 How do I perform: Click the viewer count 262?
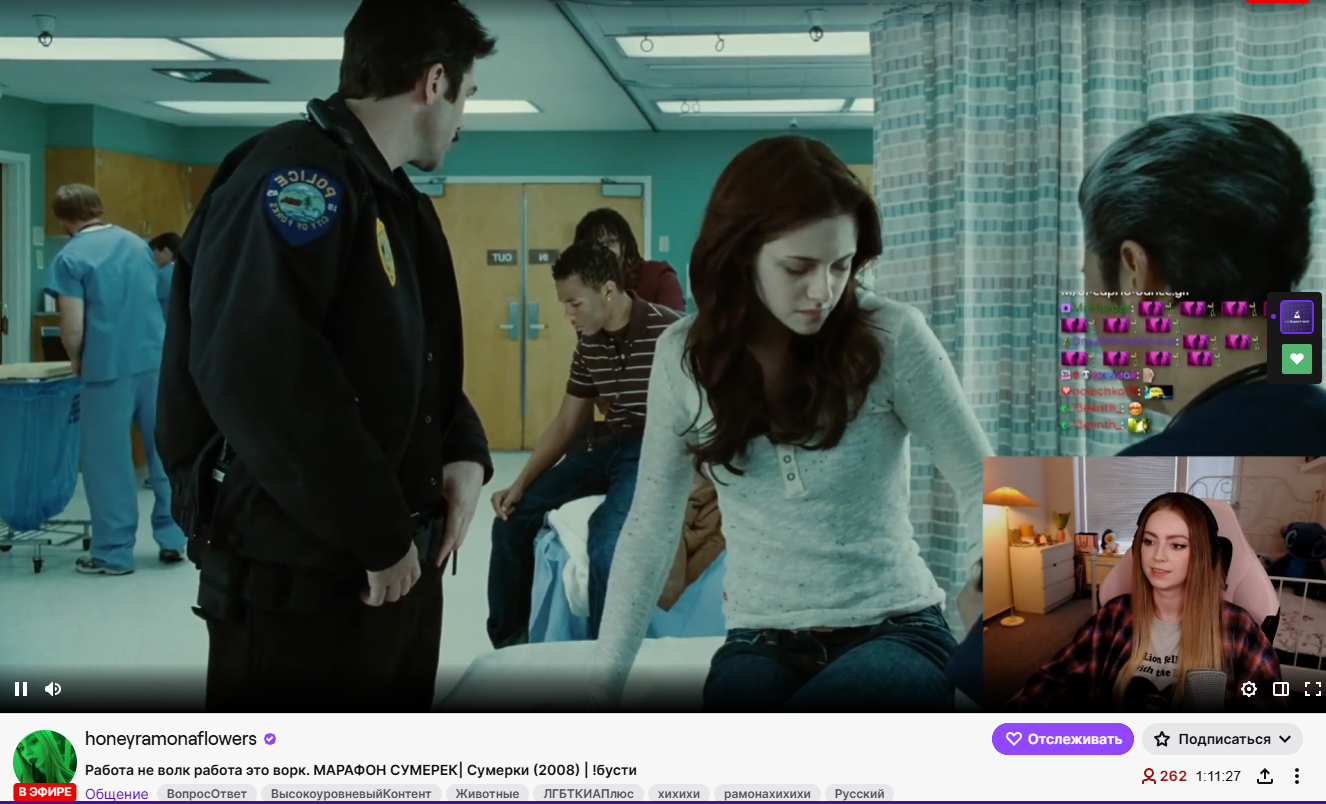point(1164,776)
